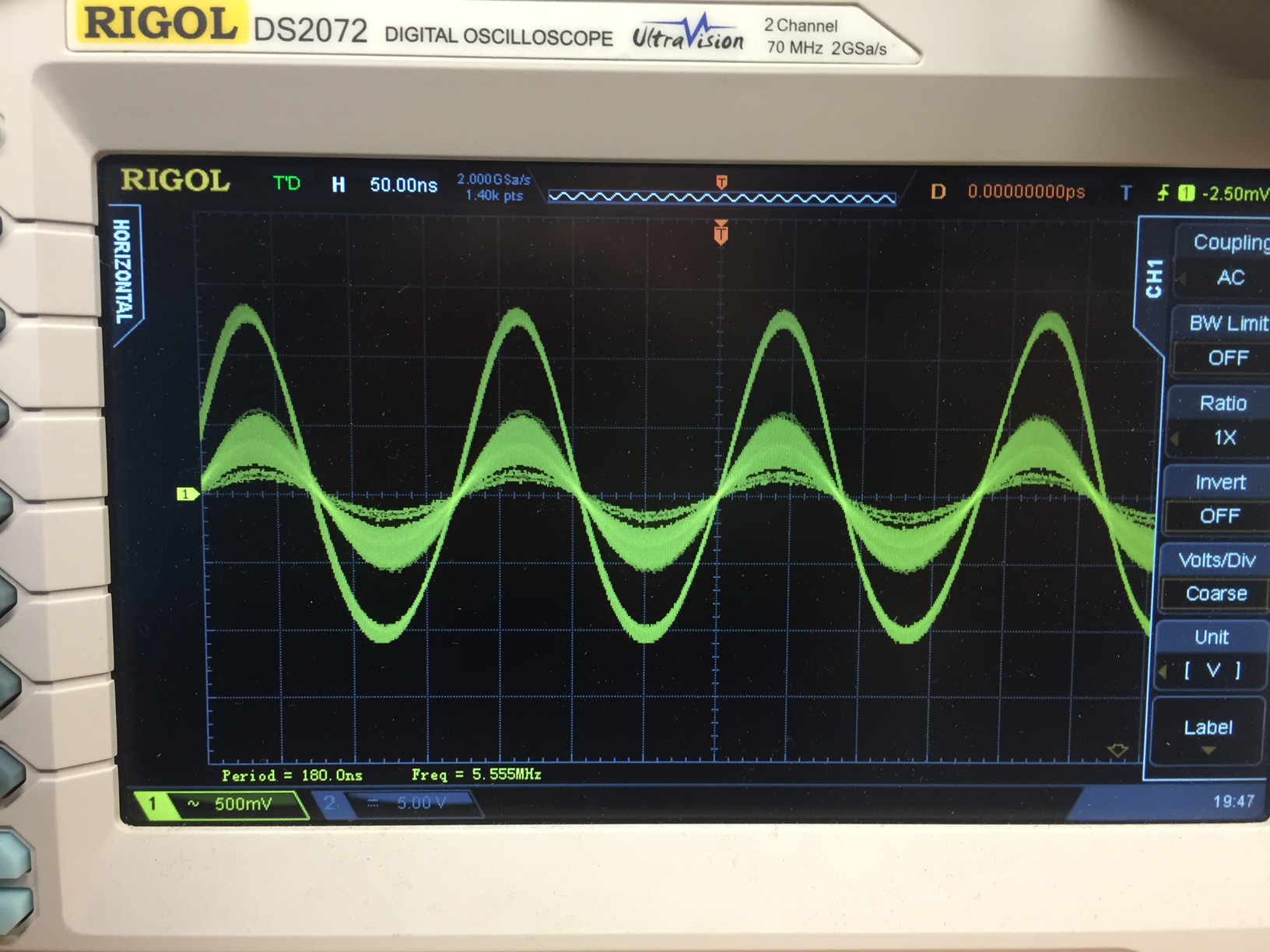1270x952 pixels.
Task: Click the AC coupling symbol in channel 1 box
Action: (x=193, y=803)
